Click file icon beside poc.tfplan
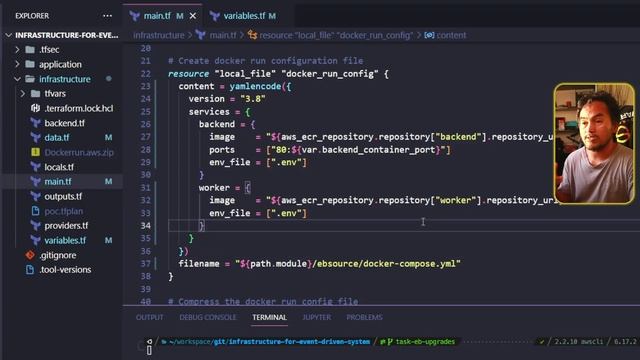This screenshot has height=360, width=640. tap(36, 211)
